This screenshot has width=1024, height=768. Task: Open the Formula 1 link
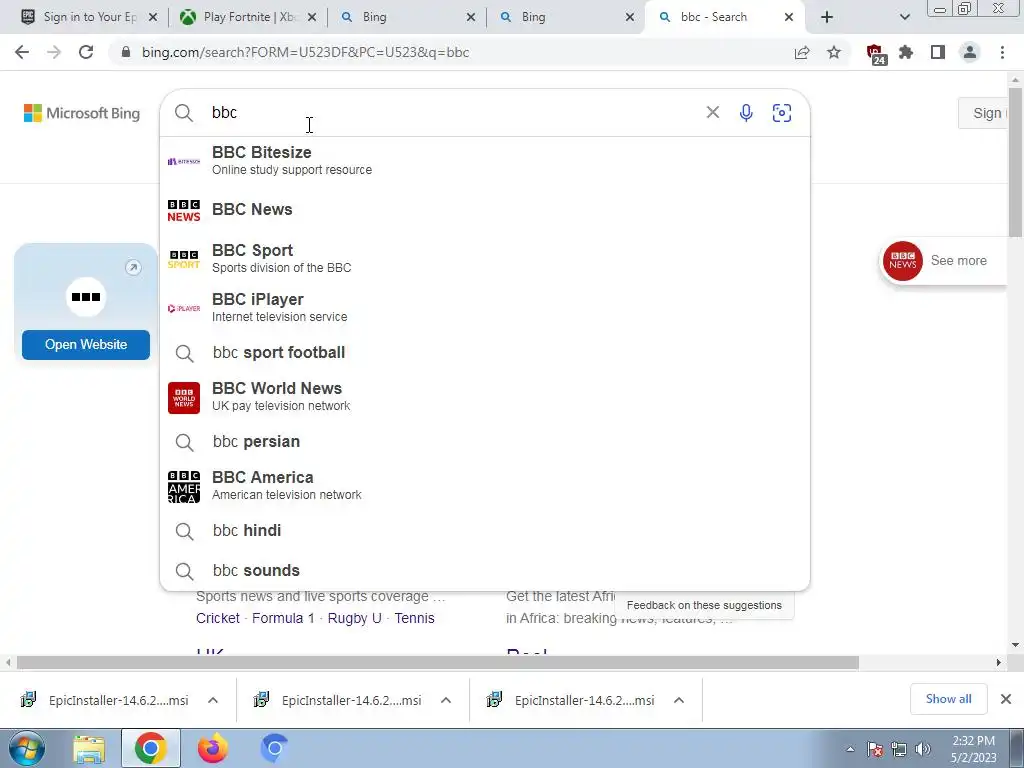click(283, 618)
